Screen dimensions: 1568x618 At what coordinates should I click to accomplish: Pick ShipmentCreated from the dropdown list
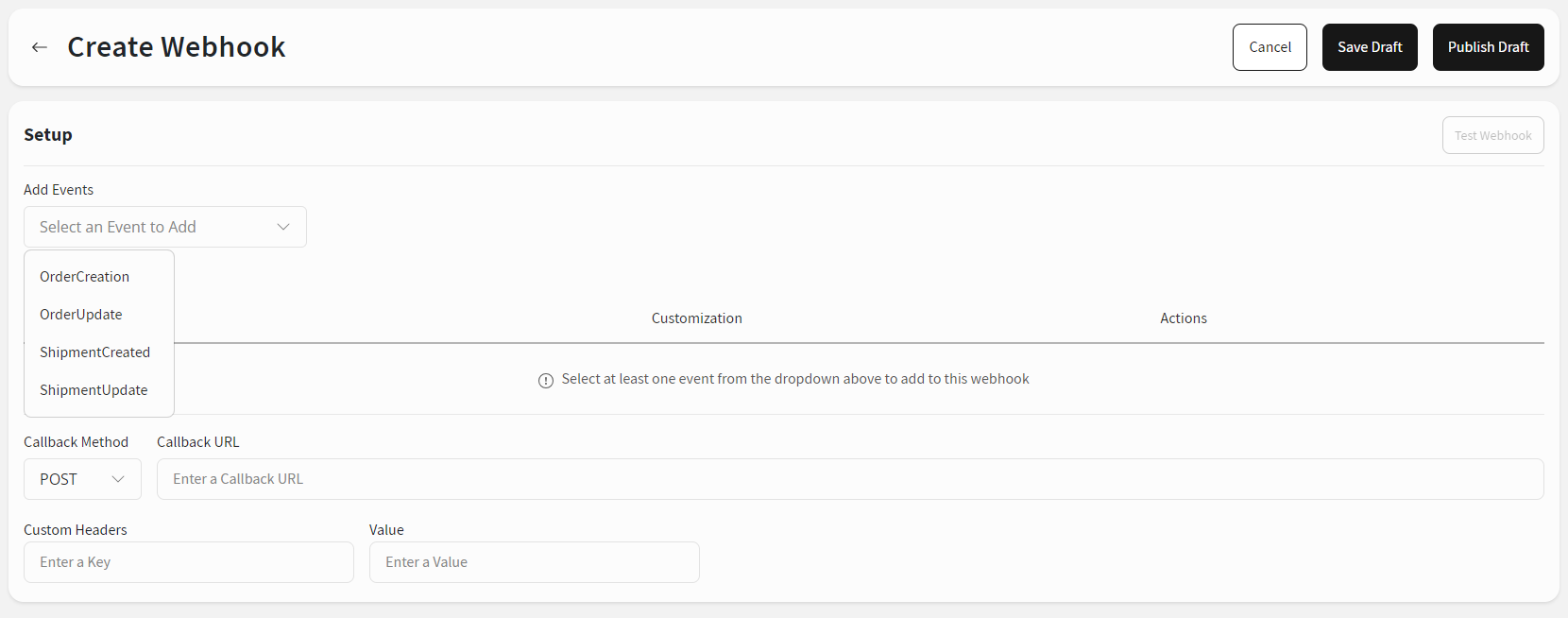click(x=95, y=352)
